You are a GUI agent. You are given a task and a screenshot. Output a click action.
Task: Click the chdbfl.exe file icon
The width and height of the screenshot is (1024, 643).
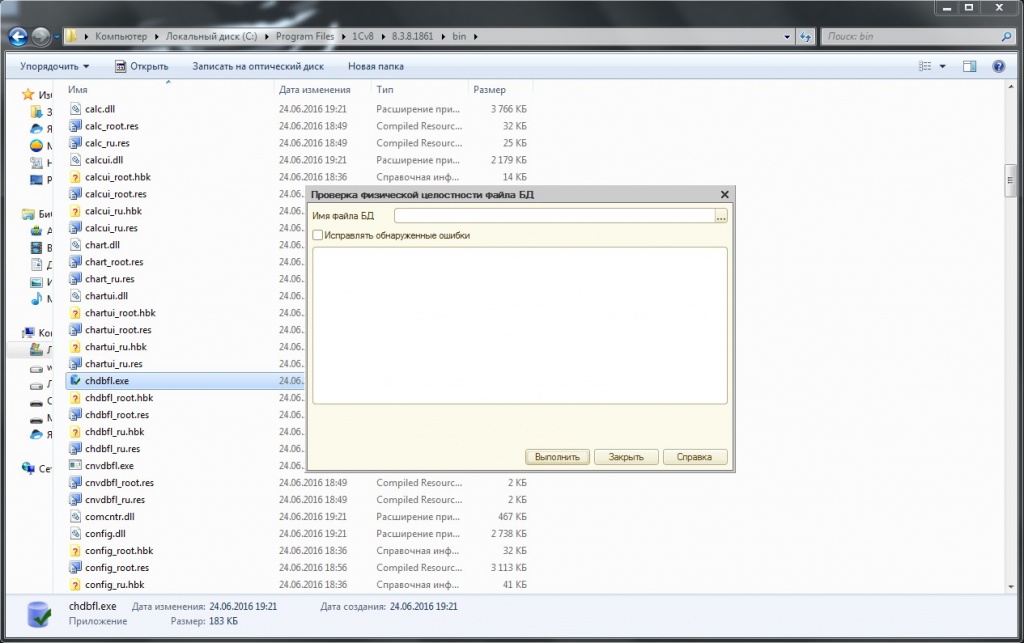[x=75, y=381]
